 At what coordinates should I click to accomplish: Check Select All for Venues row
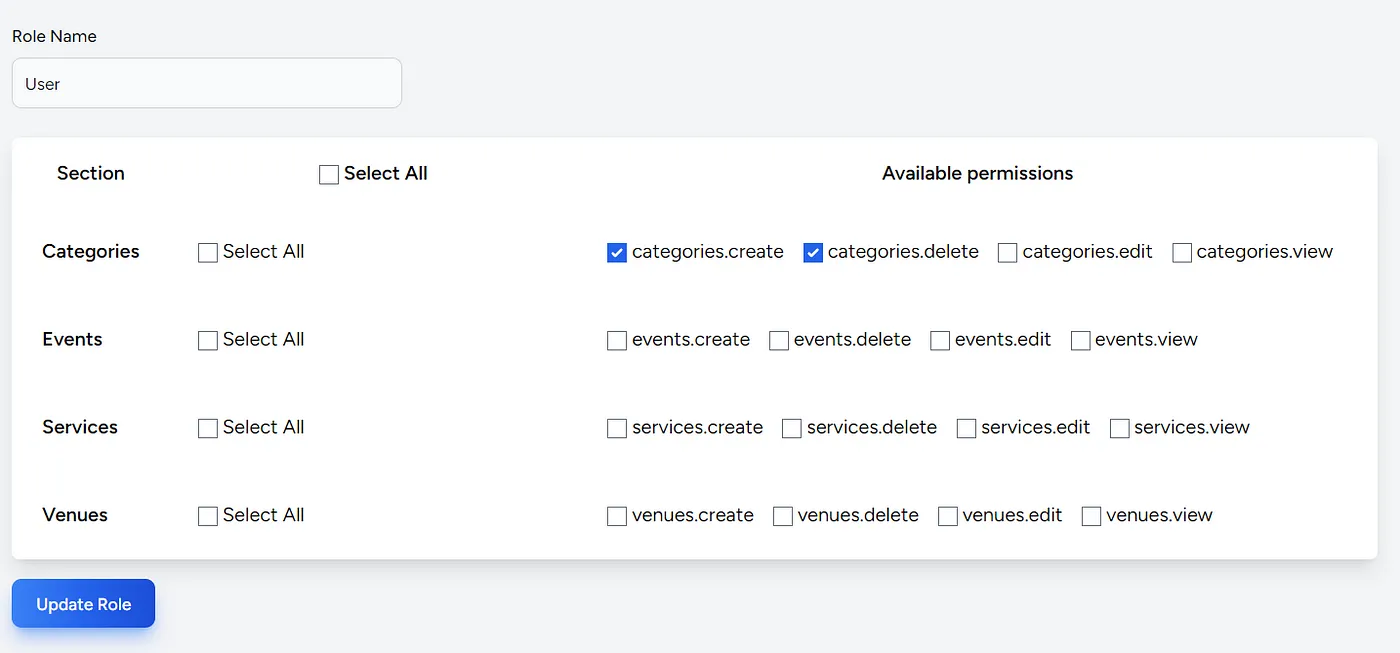coord(208,517)
